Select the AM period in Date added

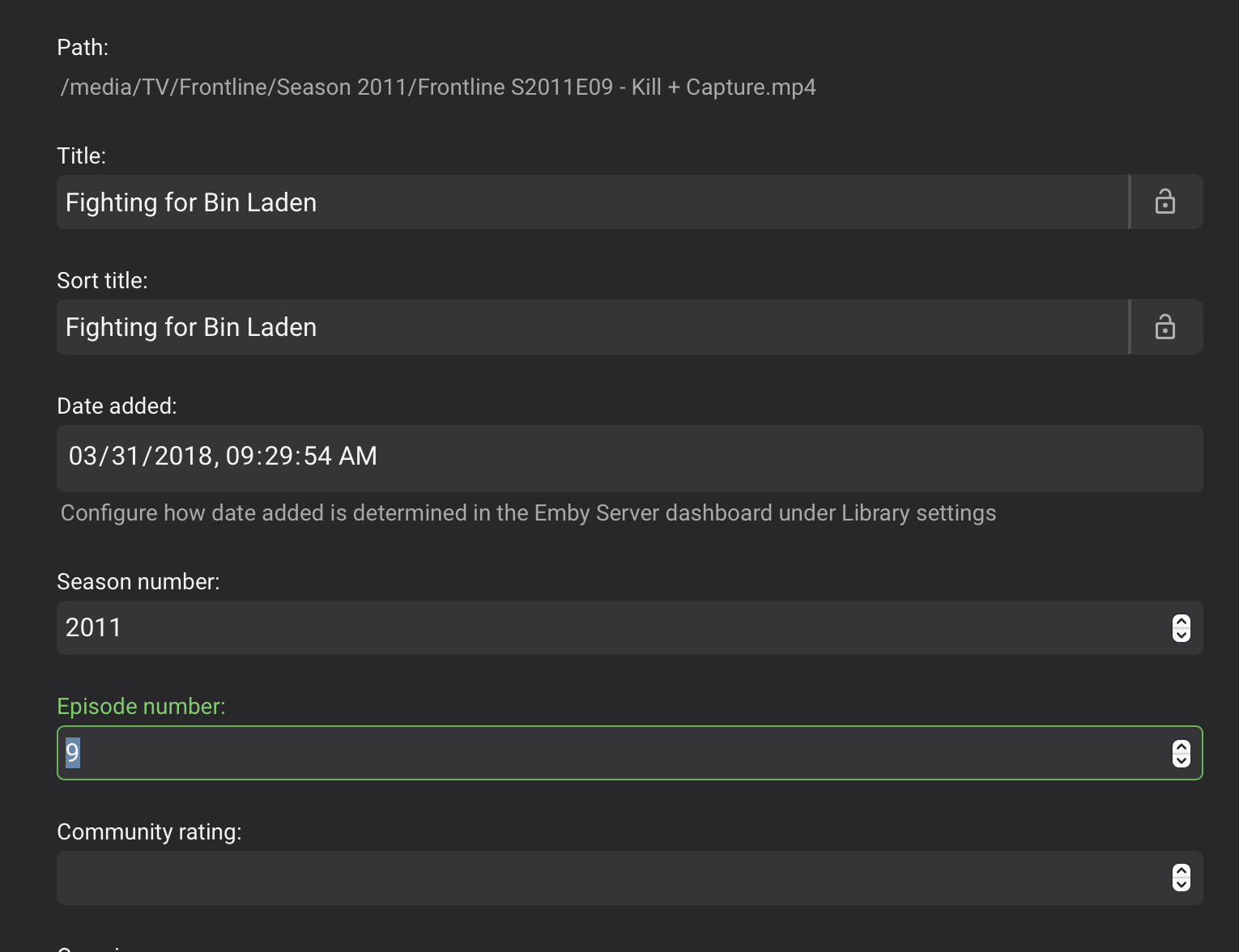(358, 457)
